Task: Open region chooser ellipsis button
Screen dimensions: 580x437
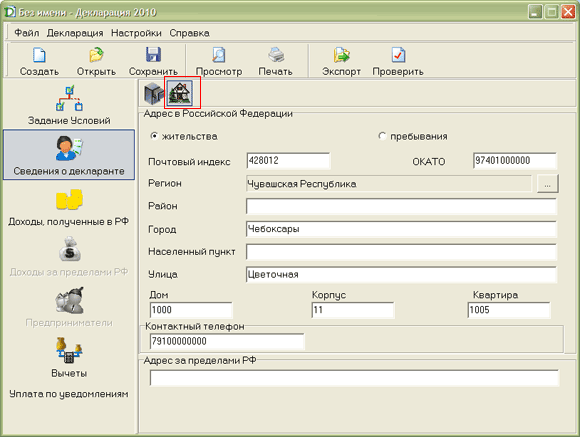Action: pos(547,184)
